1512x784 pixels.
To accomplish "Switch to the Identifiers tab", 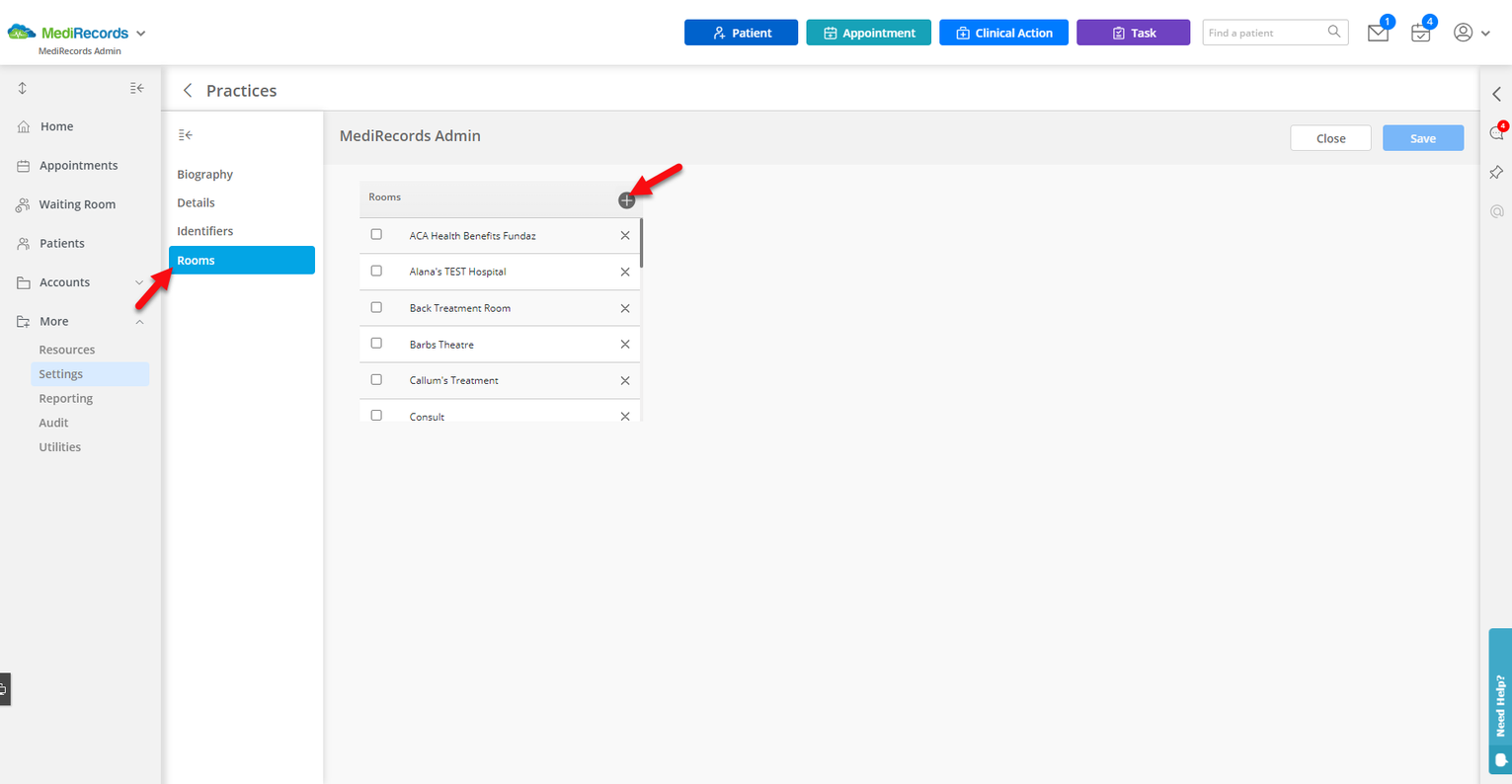I will click(x=204, y=230).
